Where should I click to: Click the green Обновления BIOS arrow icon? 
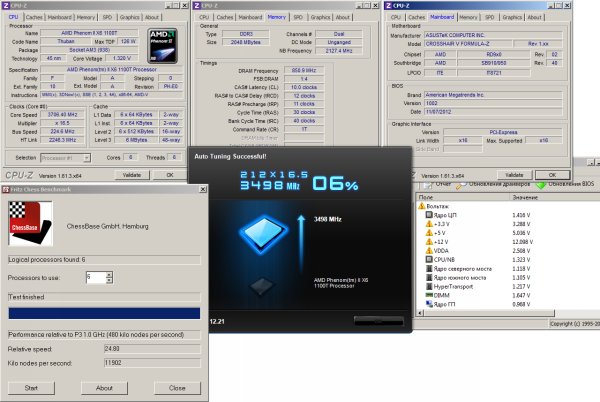[541, 185]
